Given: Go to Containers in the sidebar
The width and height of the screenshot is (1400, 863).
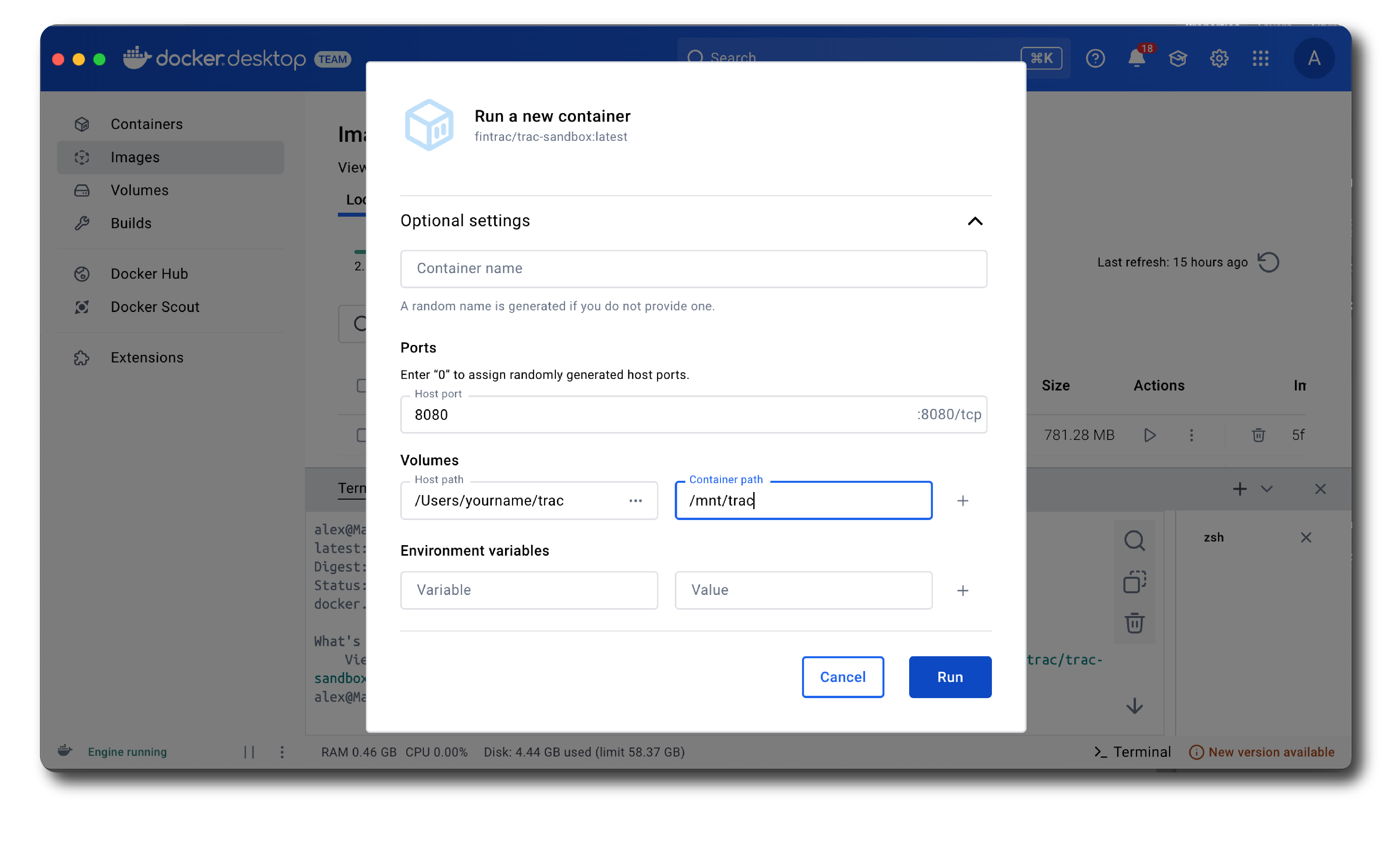Looking at the screenshot, I should tap(147, 124).
